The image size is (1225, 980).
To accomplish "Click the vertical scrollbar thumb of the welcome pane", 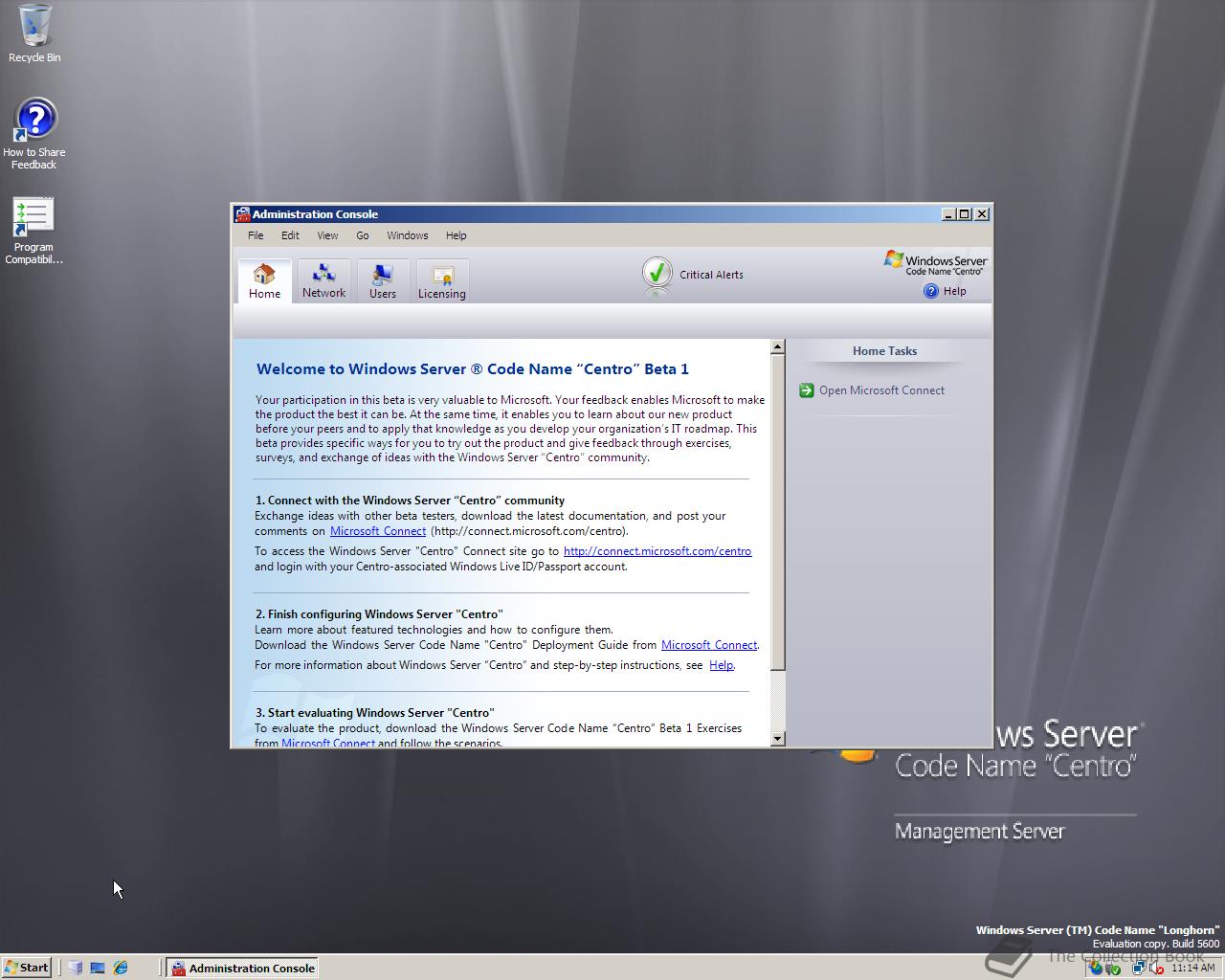I will pyautogui.click(x=778, y=513).
